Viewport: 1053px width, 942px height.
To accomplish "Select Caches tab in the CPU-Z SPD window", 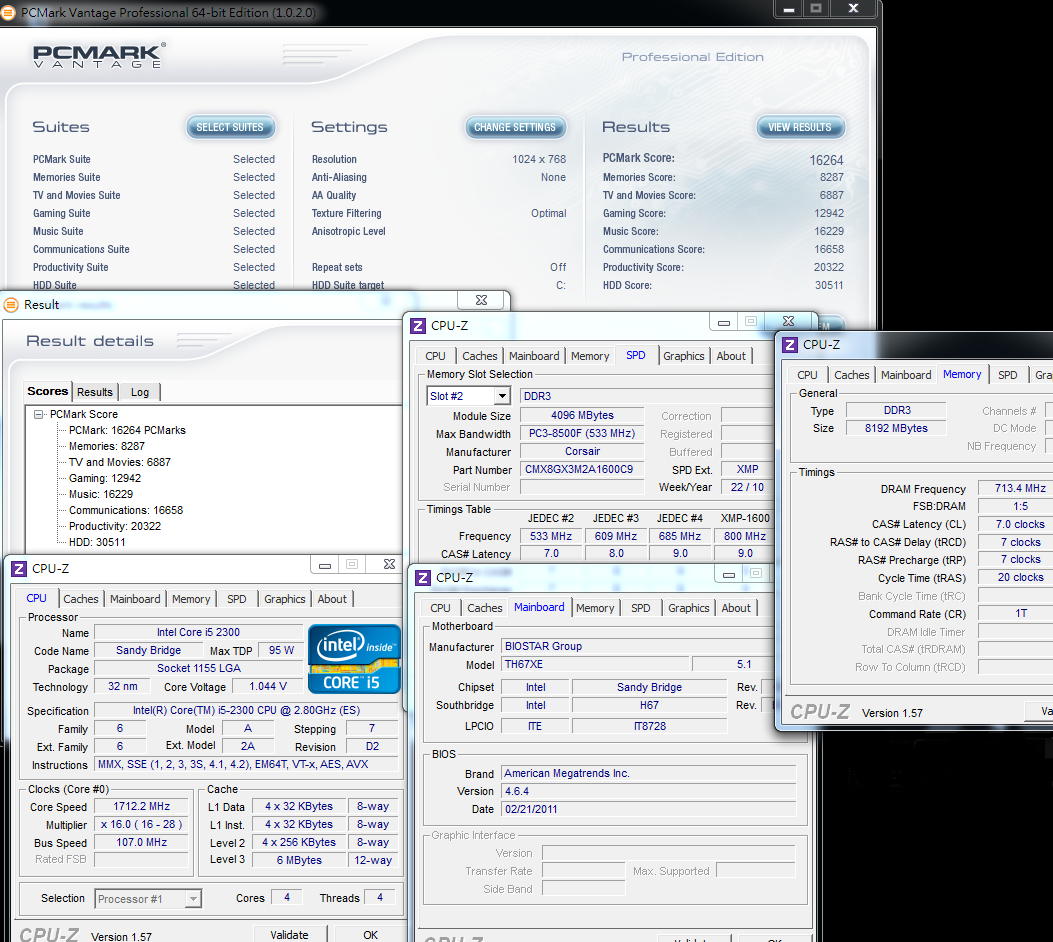I will pyautogui.click(x=479, y=356).
